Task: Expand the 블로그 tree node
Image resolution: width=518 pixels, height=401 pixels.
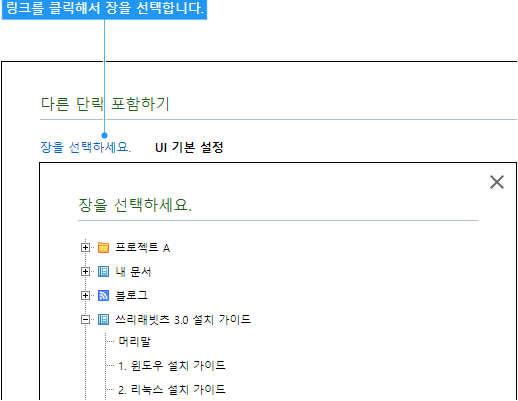Action: pos(85,296)
